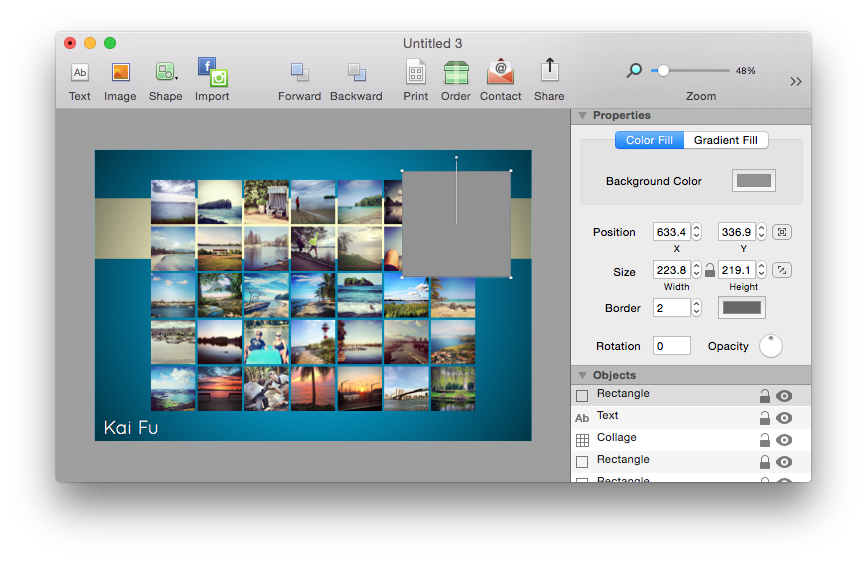This screenshot has height=562, width=867.
Task: Click the Print toolbar icon
Action: [416, 73]
